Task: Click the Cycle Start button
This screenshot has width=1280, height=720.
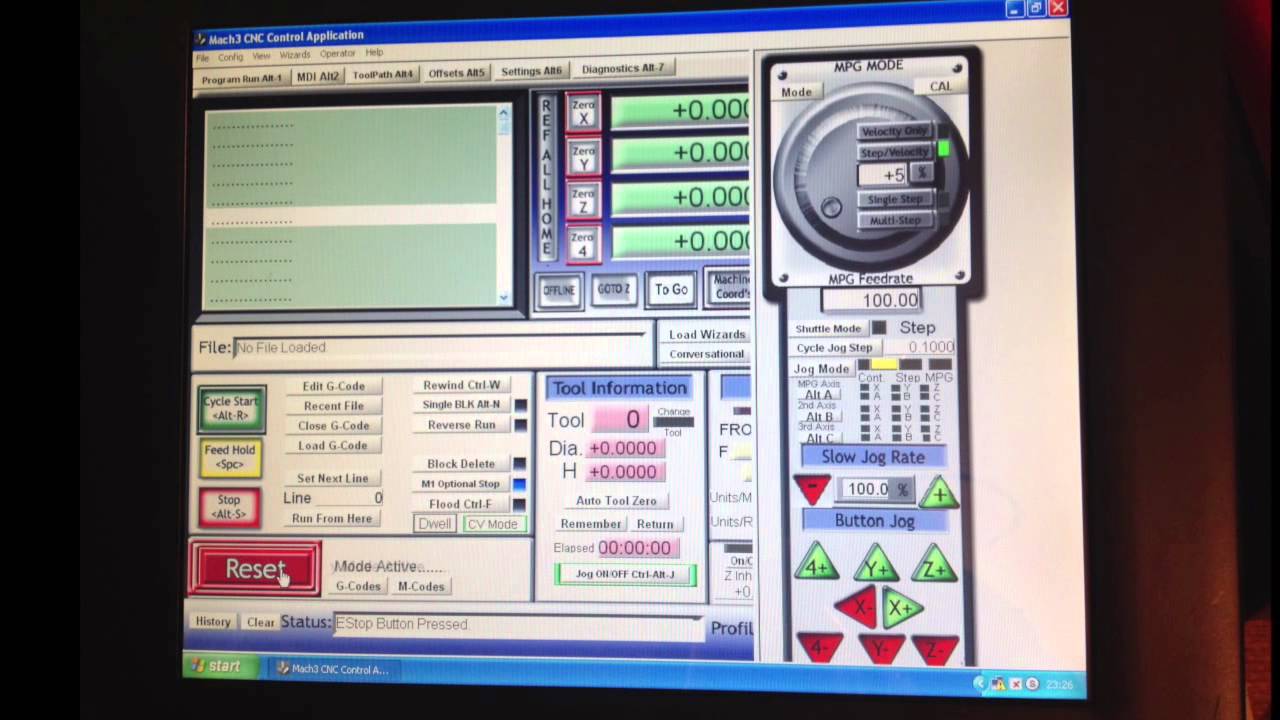Action: (x=231, y=408)
